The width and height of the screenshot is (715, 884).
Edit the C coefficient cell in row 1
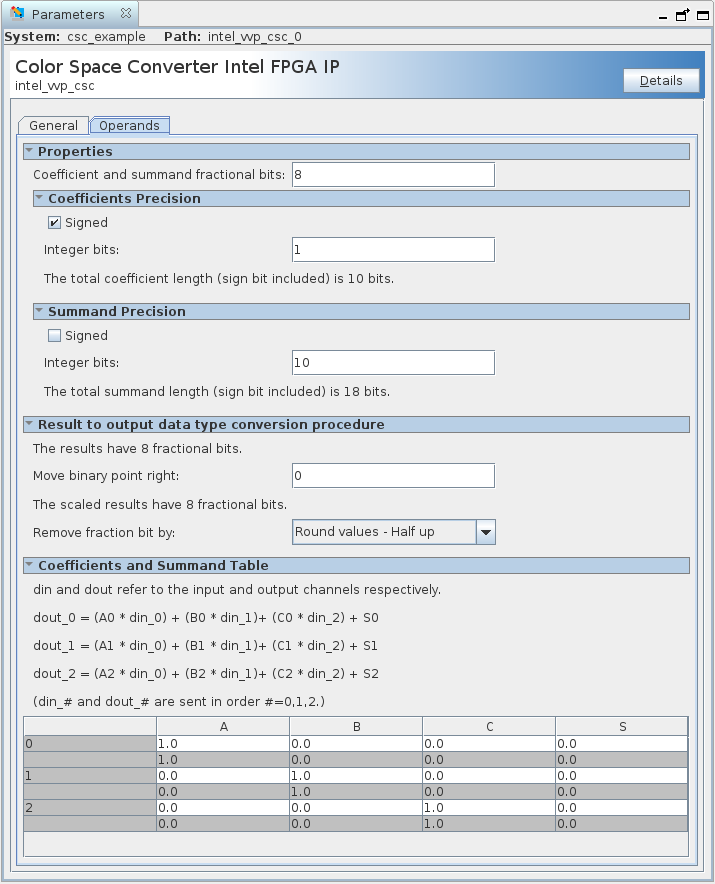(x=489, y=776)
